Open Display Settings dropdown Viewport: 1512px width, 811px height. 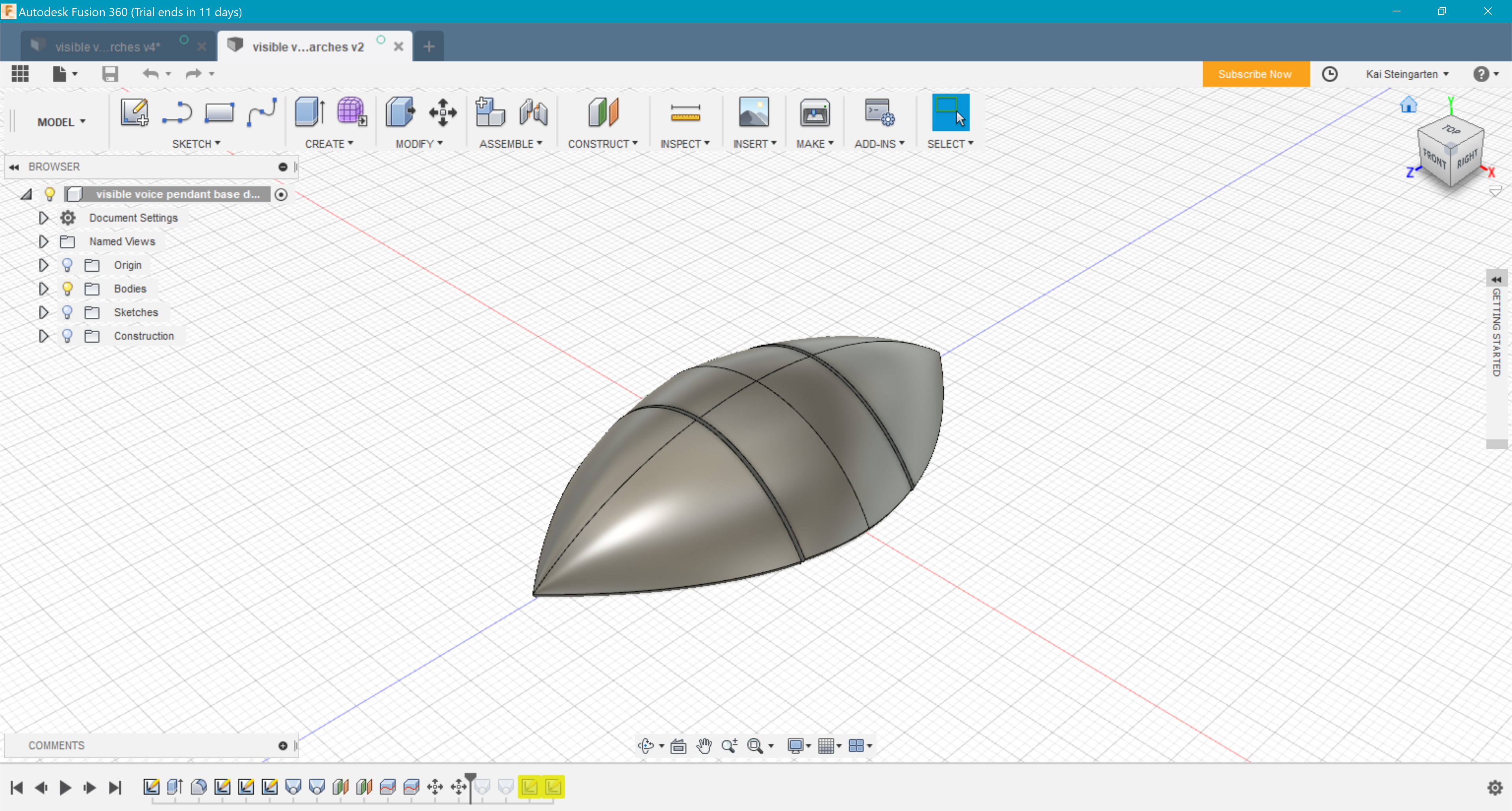coord(799,745)
